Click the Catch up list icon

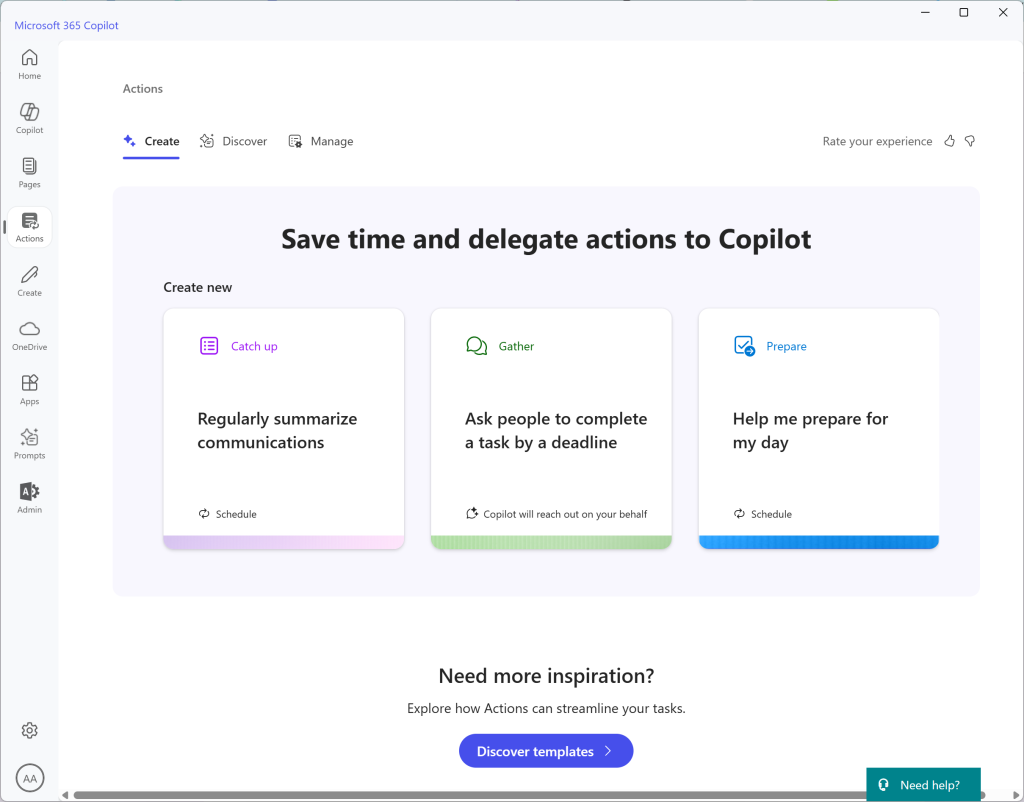point(209,345)
